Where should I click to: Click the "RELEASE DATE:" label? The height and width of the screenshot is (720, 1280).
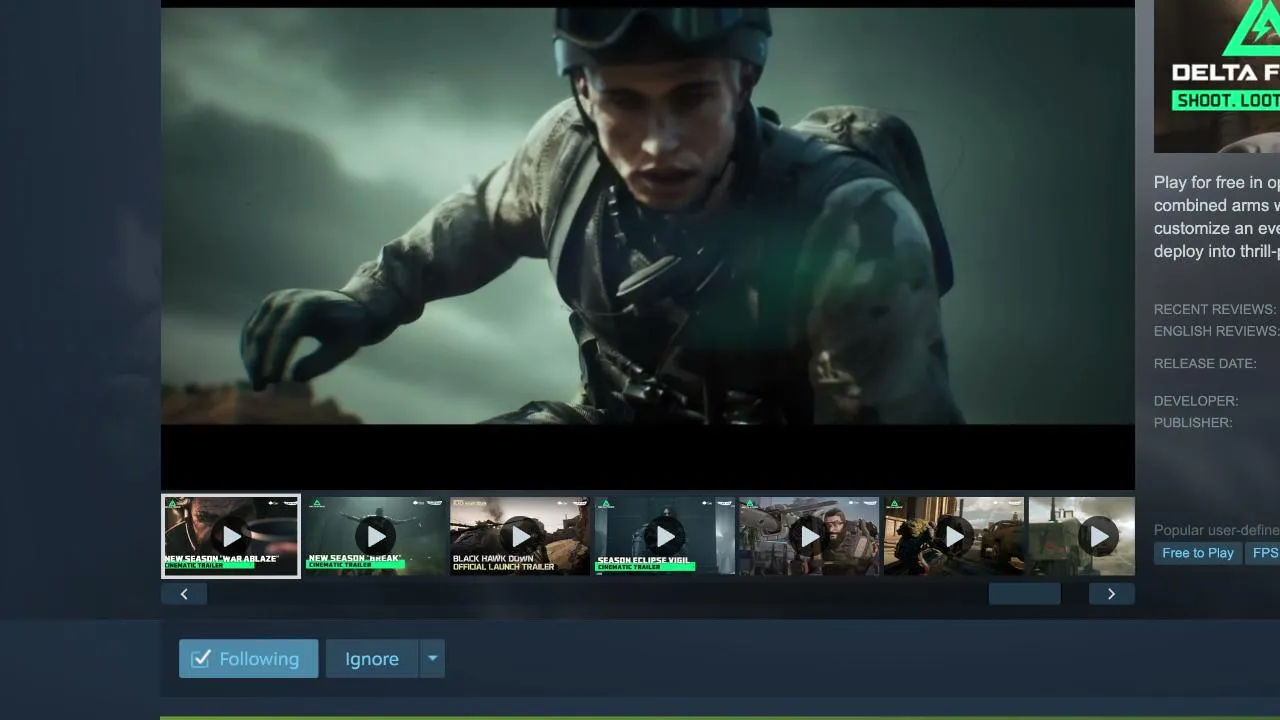1205,364
